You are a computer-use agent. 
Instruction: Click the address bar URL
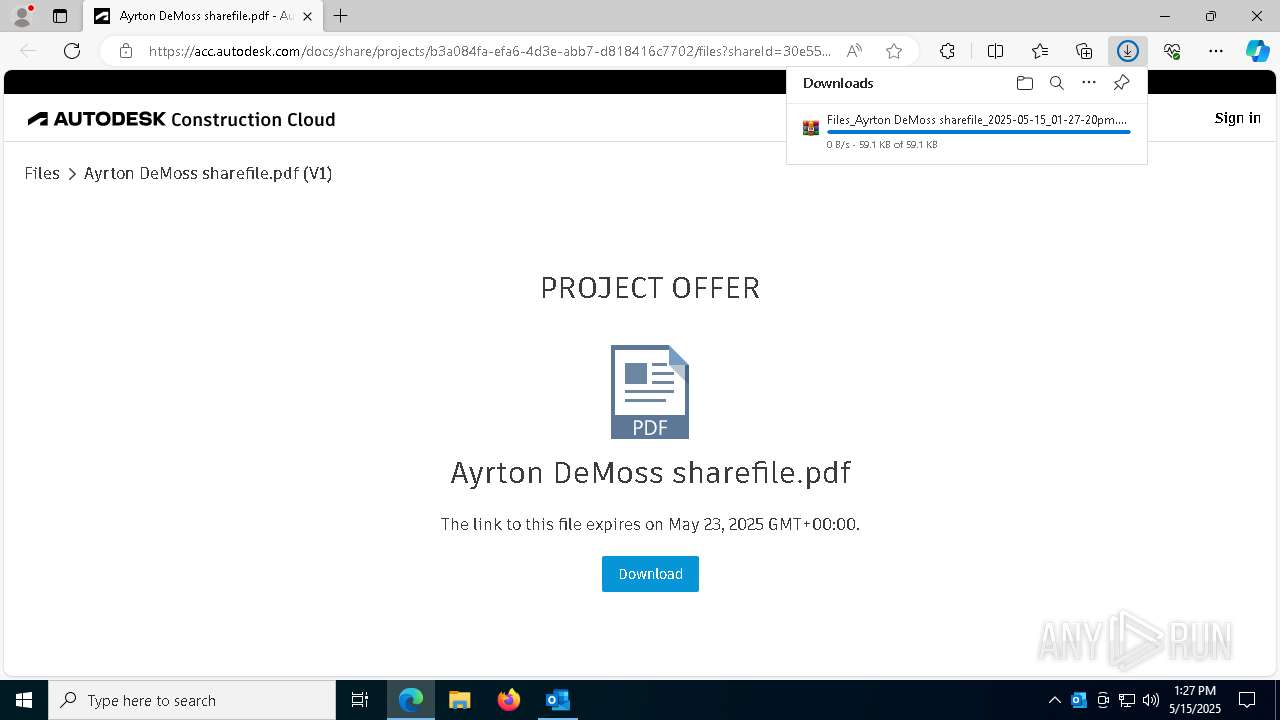489,51
